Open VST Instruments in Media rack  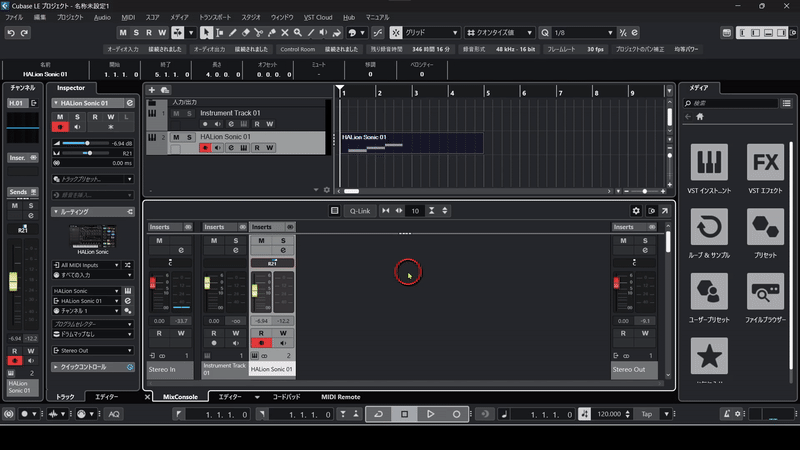pos(709,162)
